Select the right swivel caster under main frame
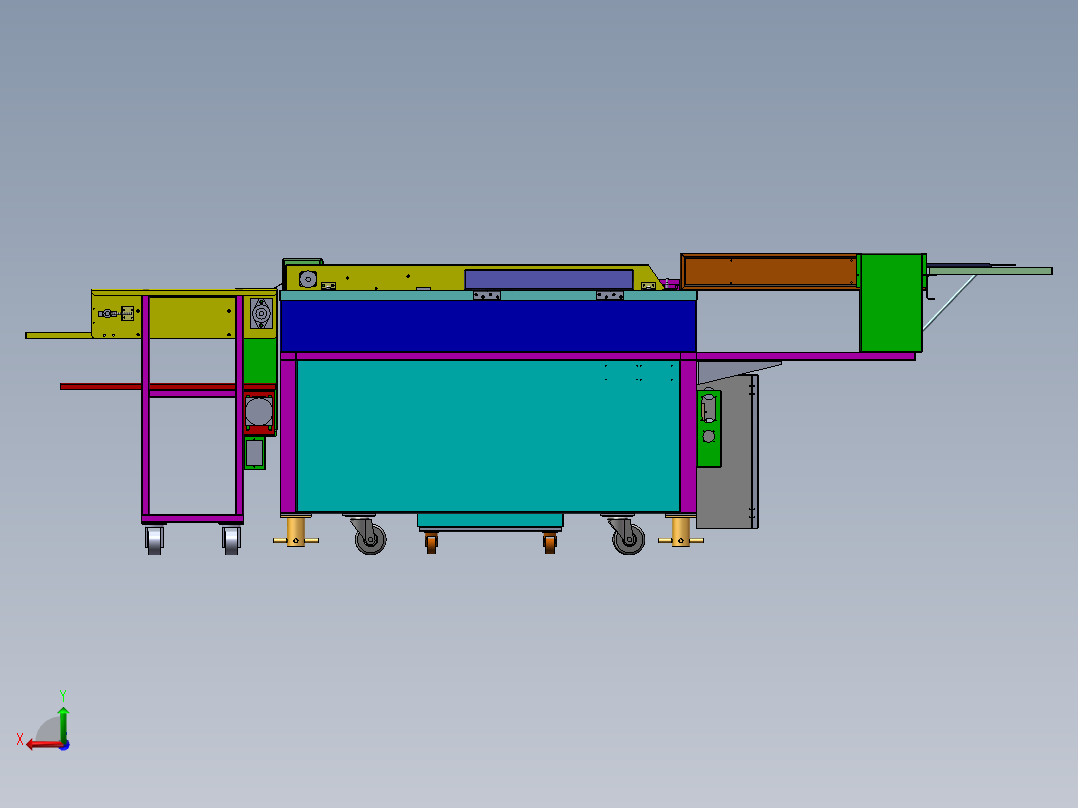Screen dimensions: 1078x808 click(x=626, y=534)
